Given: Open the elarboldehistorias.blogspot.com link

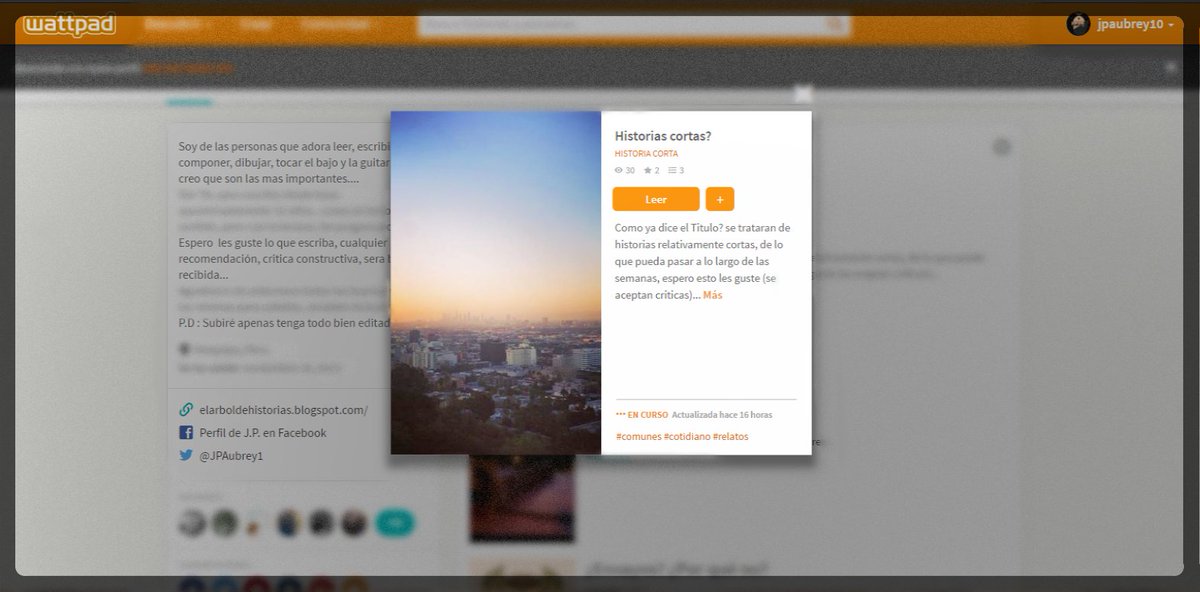Looking at the screenshot, I should pyautogui.click(x=282, y=410).
